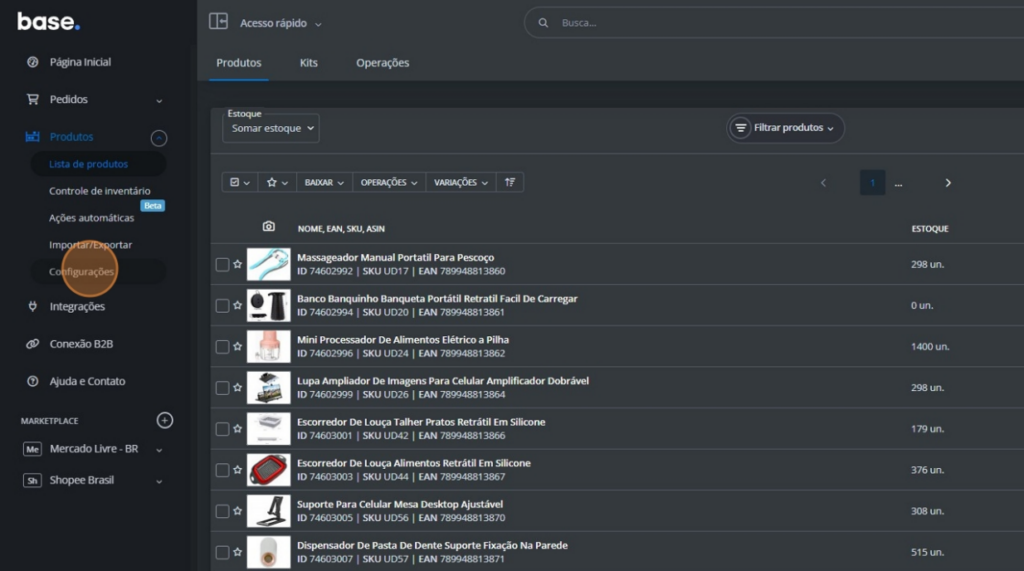
Task: Select the Lupa Ampliador De Imagens checkbox
Action: pyautogui.click(x=222, y=388)
